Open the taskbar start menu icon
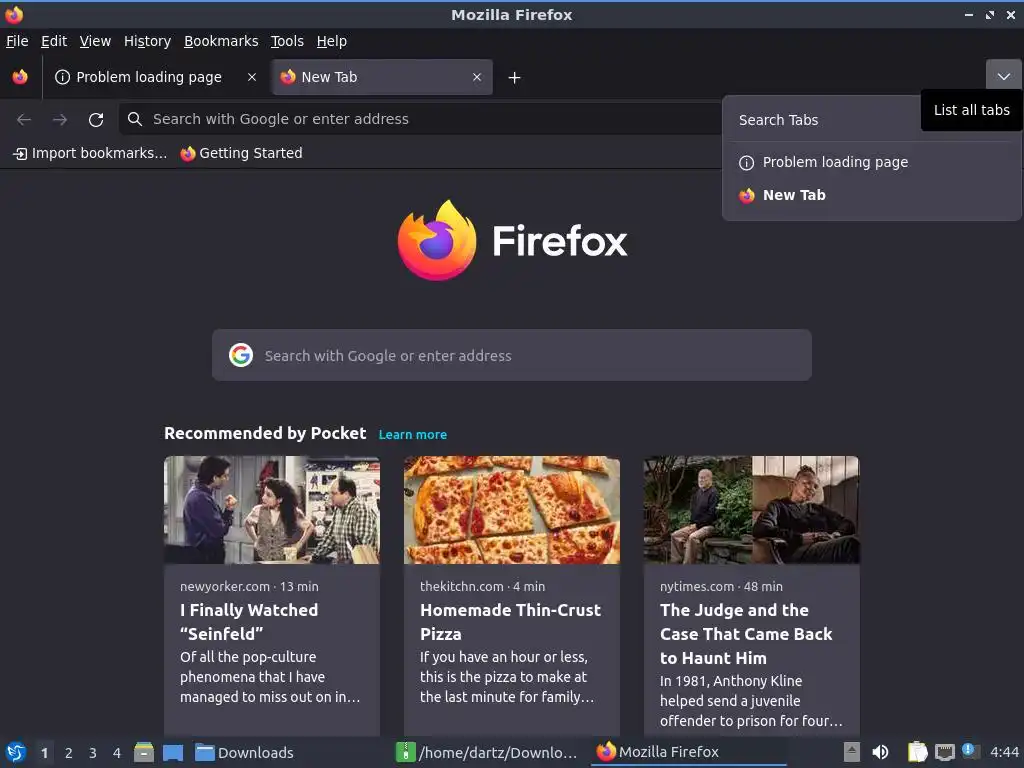The height and width of the screenshot is (768, 1024). 16,752
